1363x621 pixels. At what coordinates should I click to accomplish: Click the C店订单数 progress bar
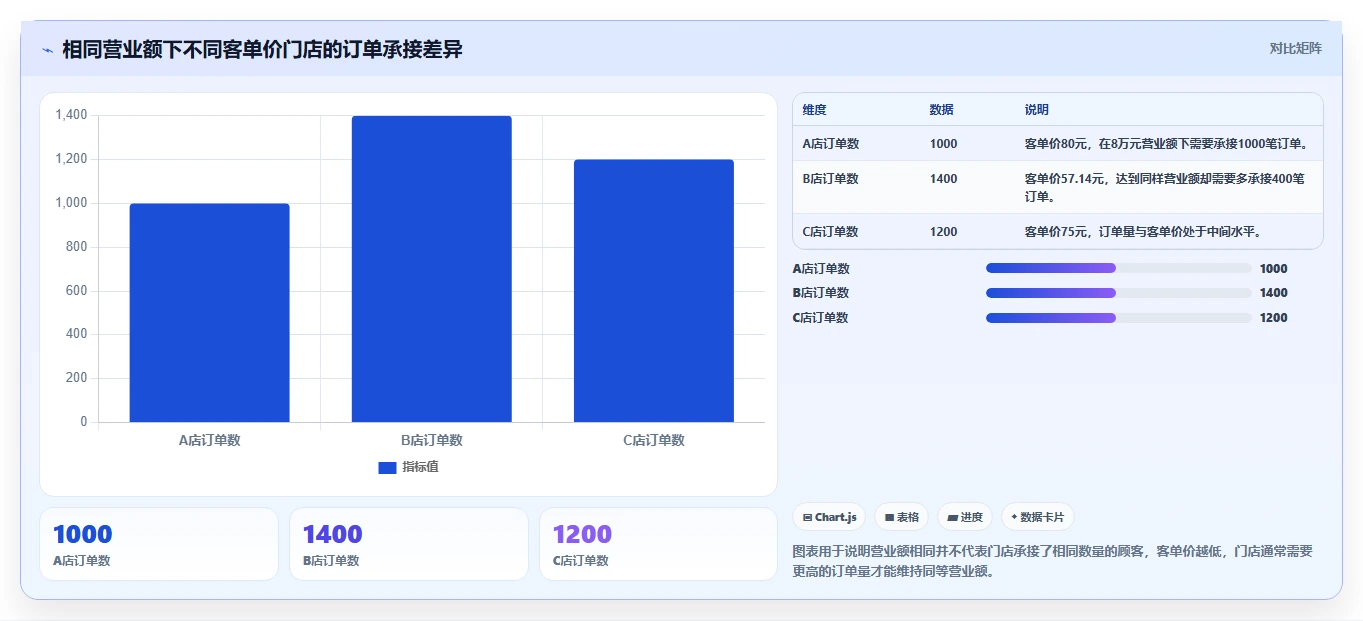pyautogui.click(x=1118, y=318)
